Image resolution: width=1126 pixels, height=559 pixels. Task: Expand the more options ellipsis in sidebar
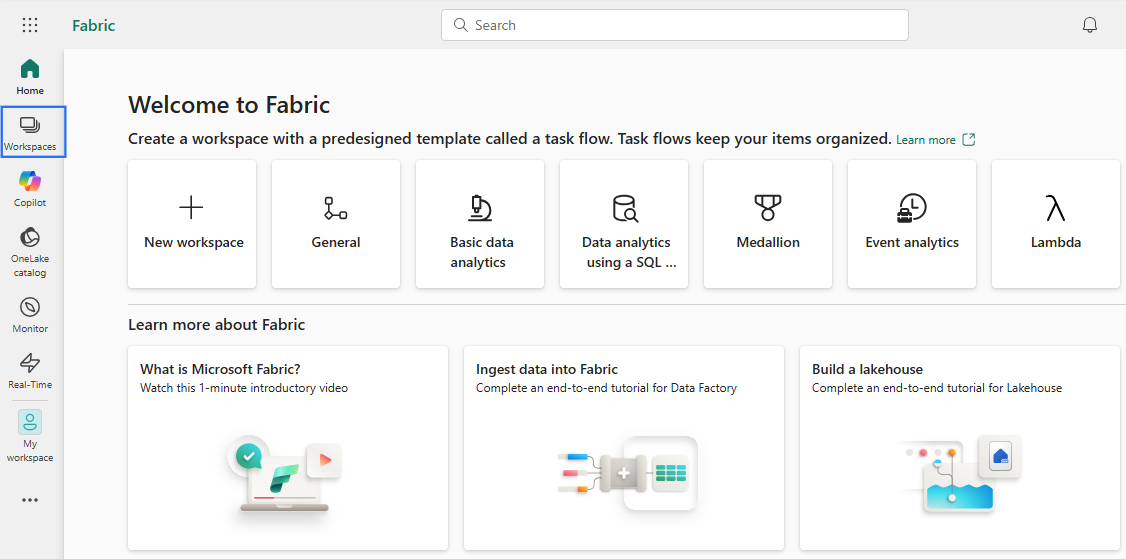pyautogui.click(x=30, y=500)
